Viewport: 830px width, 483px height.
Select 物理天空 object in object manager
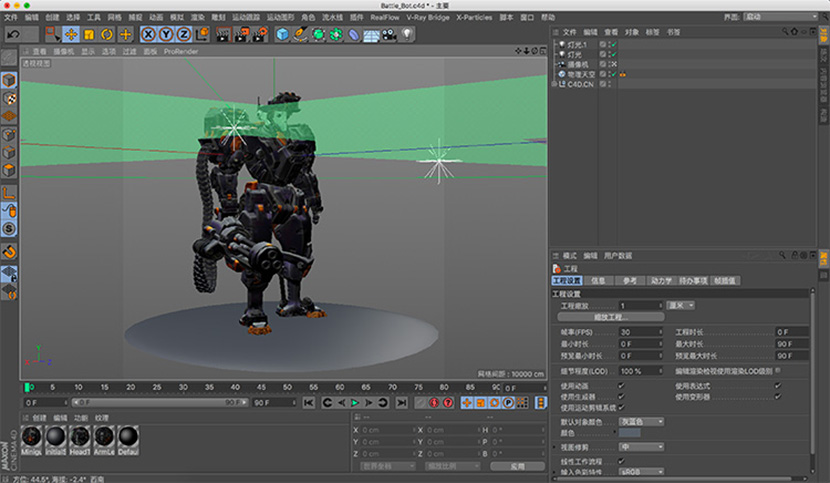click(581, 75)
